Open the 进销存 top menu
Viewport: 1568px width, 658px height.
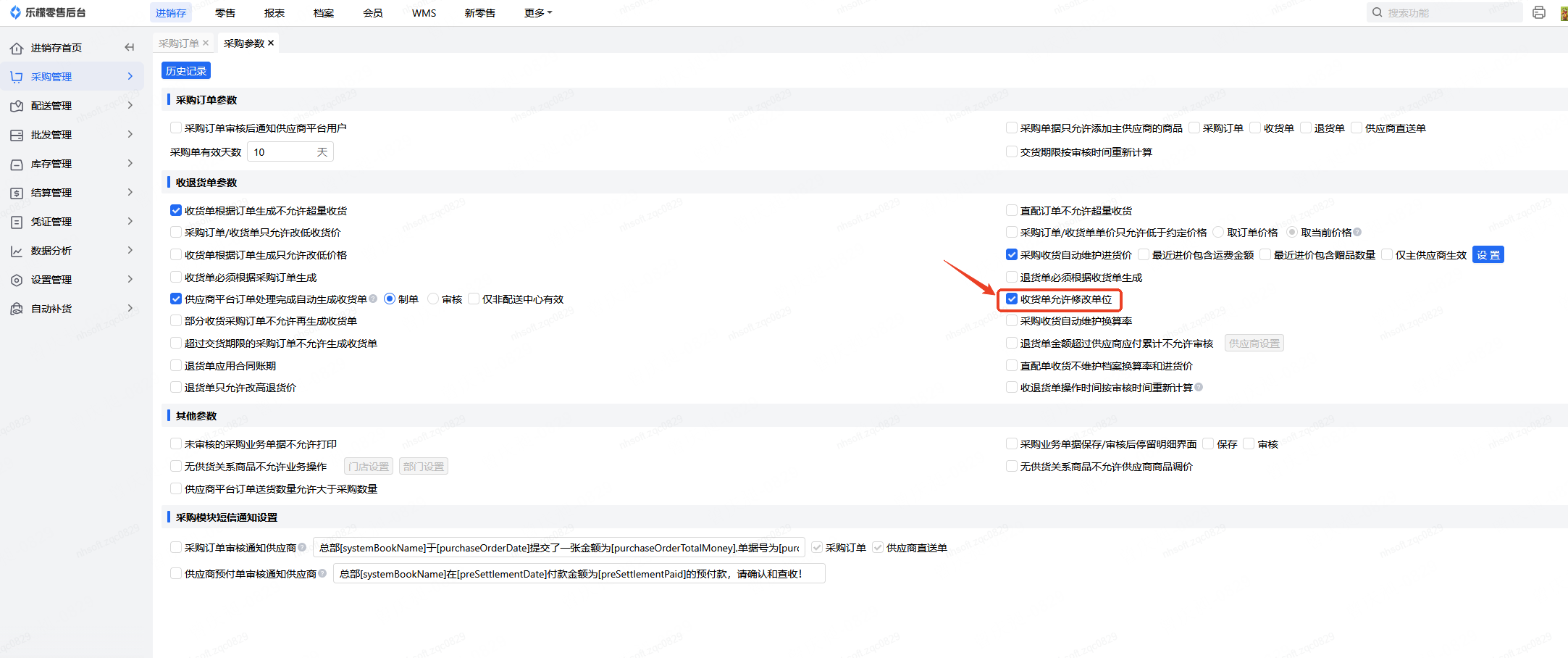(171, 13)
